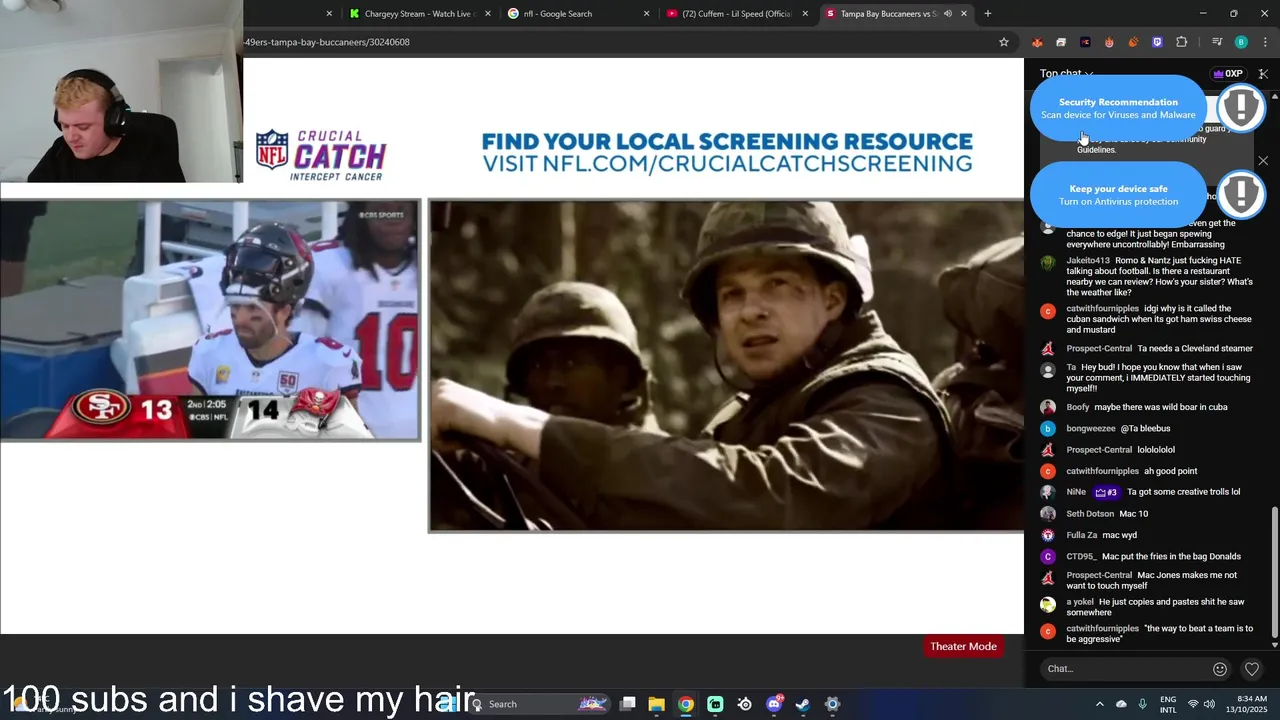The image size is (1280, 720).
Task: Collapse the chat panel with the header icon
Action: pos(1264,74)
